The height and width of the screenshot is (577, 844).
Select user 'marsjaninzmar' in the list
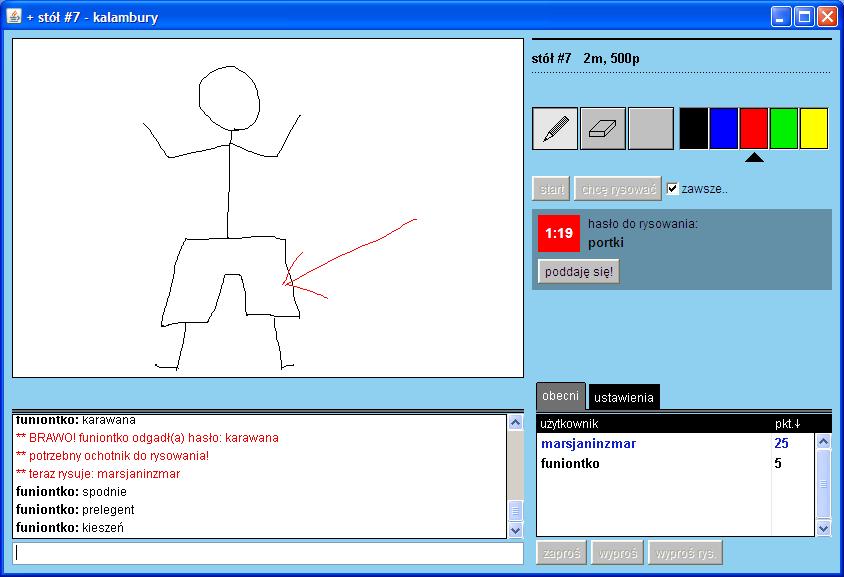[x=588, y=444]
